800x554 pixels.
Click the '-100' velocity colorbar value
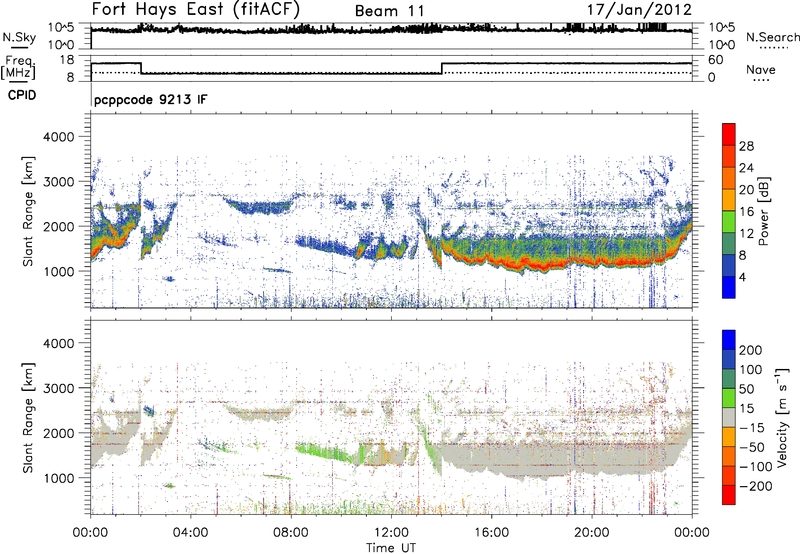click(756, 467)
